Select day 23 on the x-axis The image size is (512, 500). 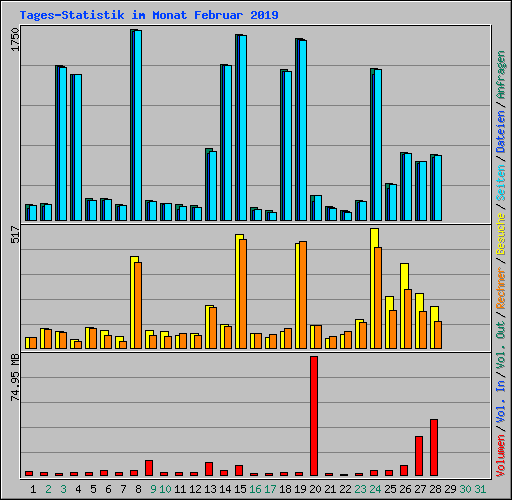tap(360, 489)
